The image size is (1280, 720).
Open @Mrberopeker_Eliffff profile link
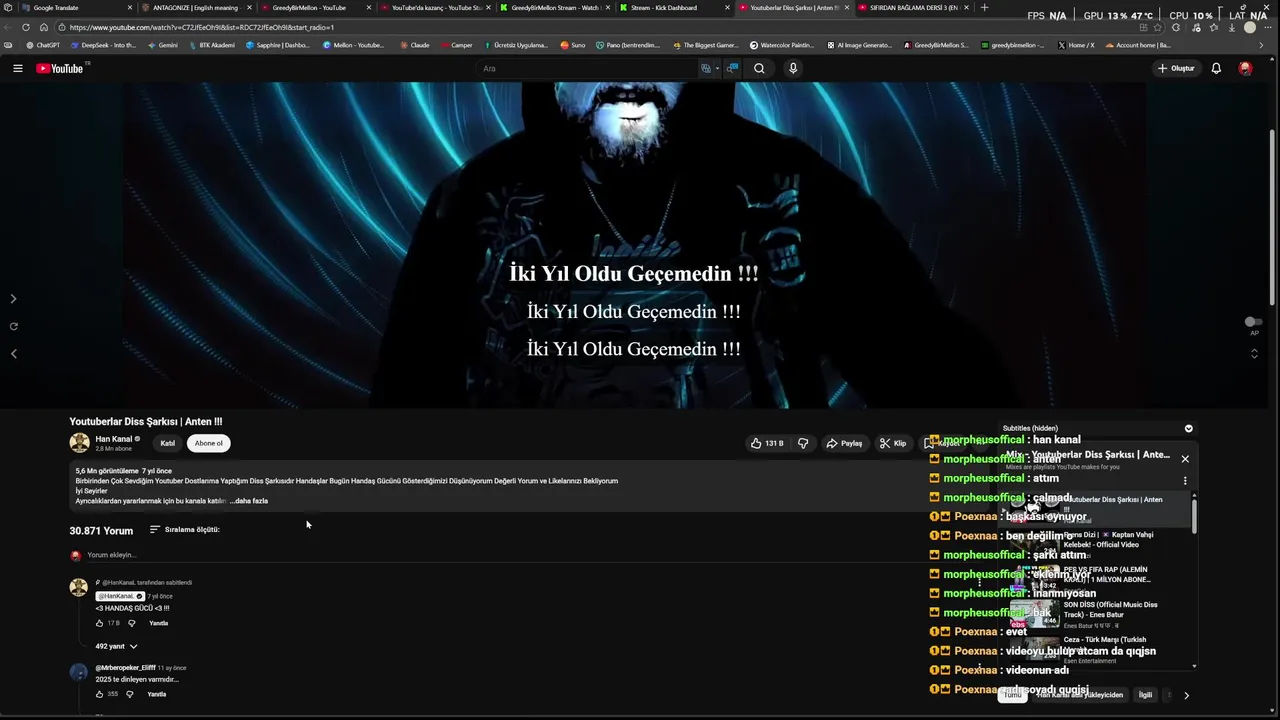tap(125, 668)
